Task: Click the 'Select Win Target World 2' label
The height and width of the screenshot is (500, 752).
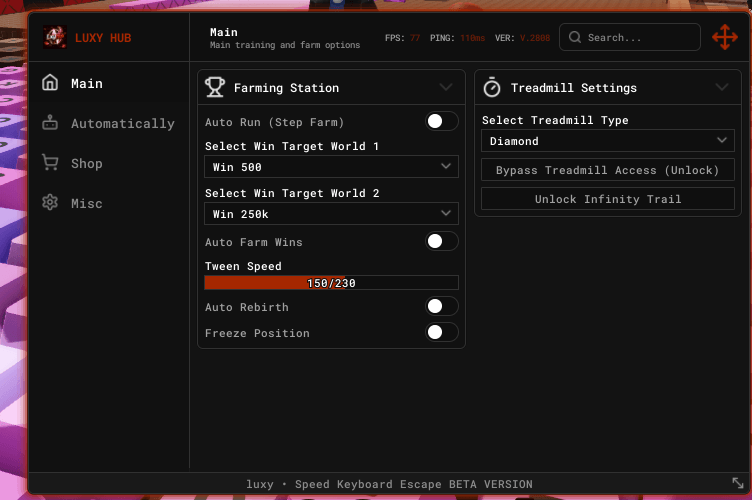Action: 292,193
